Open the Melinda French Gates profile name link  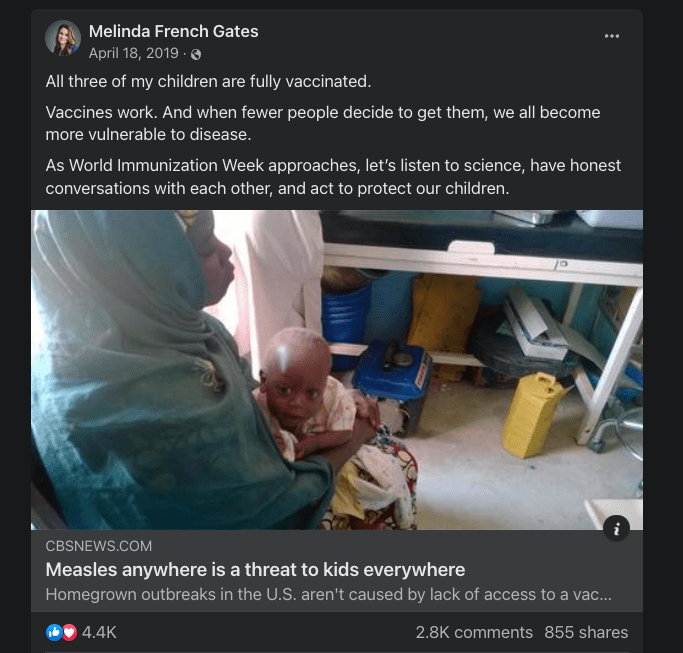tap(173, 31)
